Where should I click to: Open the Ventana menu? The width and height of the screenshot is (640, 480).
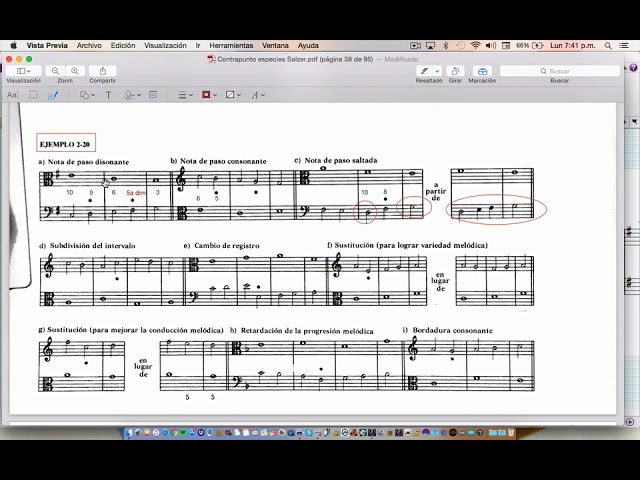point(276,45)
